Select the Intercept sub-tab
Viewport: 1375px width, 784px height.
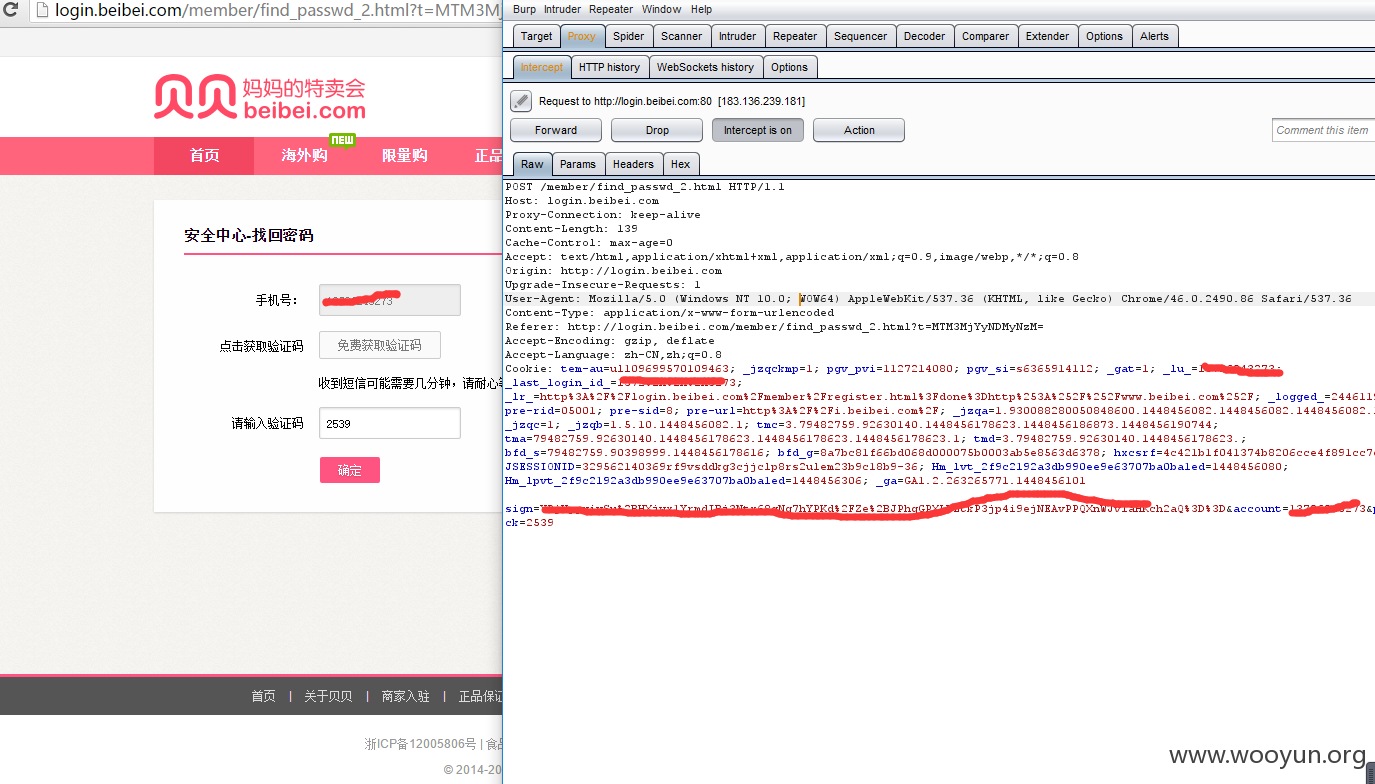[x=542, y=67]
